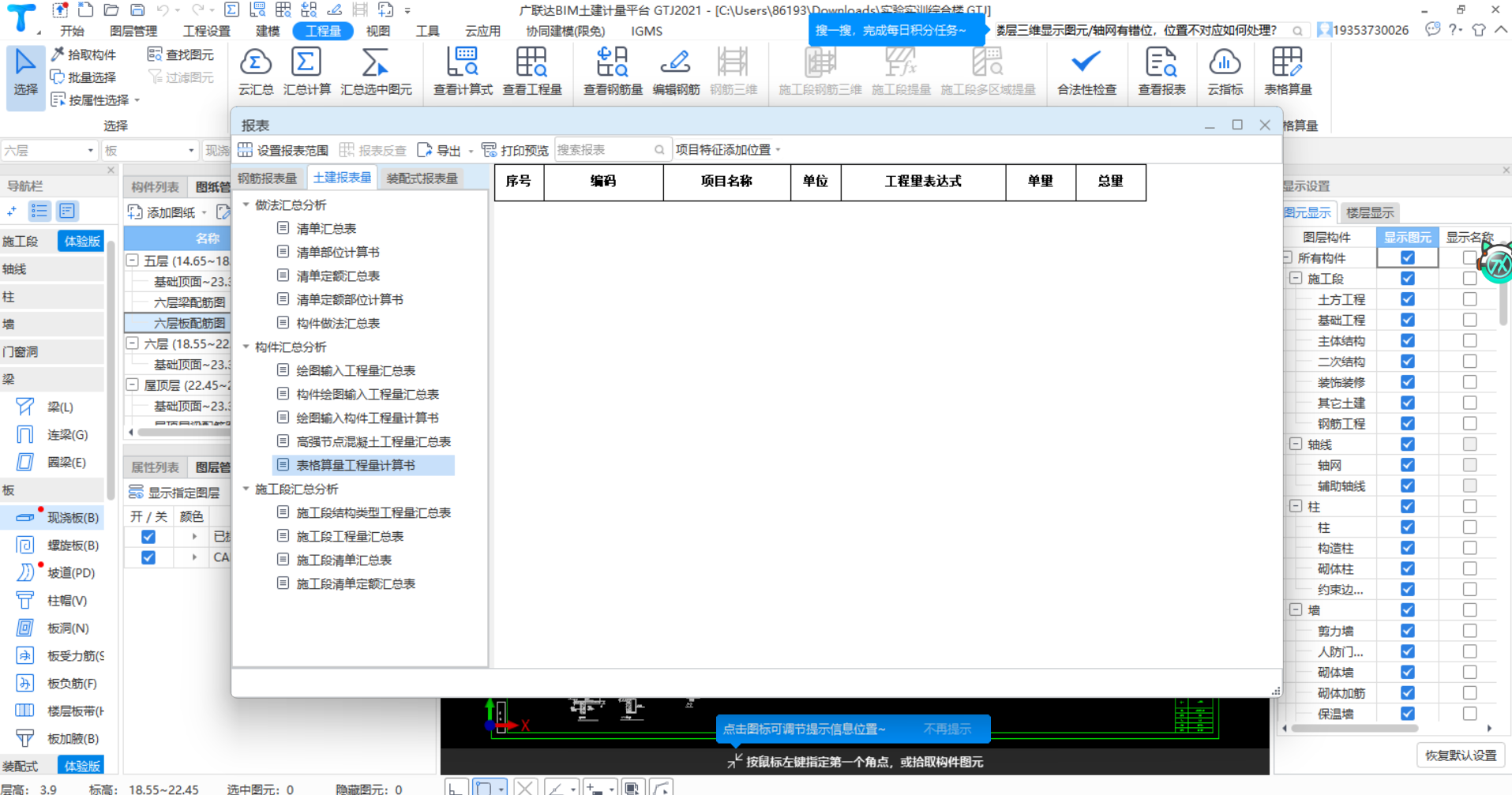Click 显示指定图层 button
The height and width of the screenshot is (795, 1512).
[175, 493]
